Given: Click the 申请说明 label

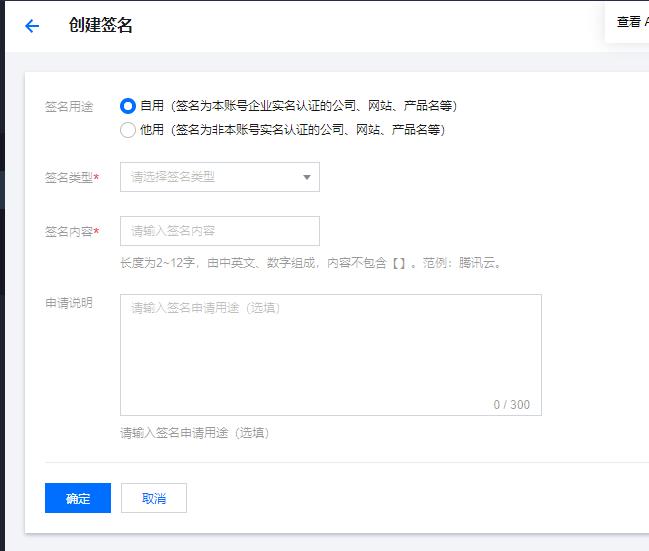Looking at the screenshot, I should pos(69,303).
